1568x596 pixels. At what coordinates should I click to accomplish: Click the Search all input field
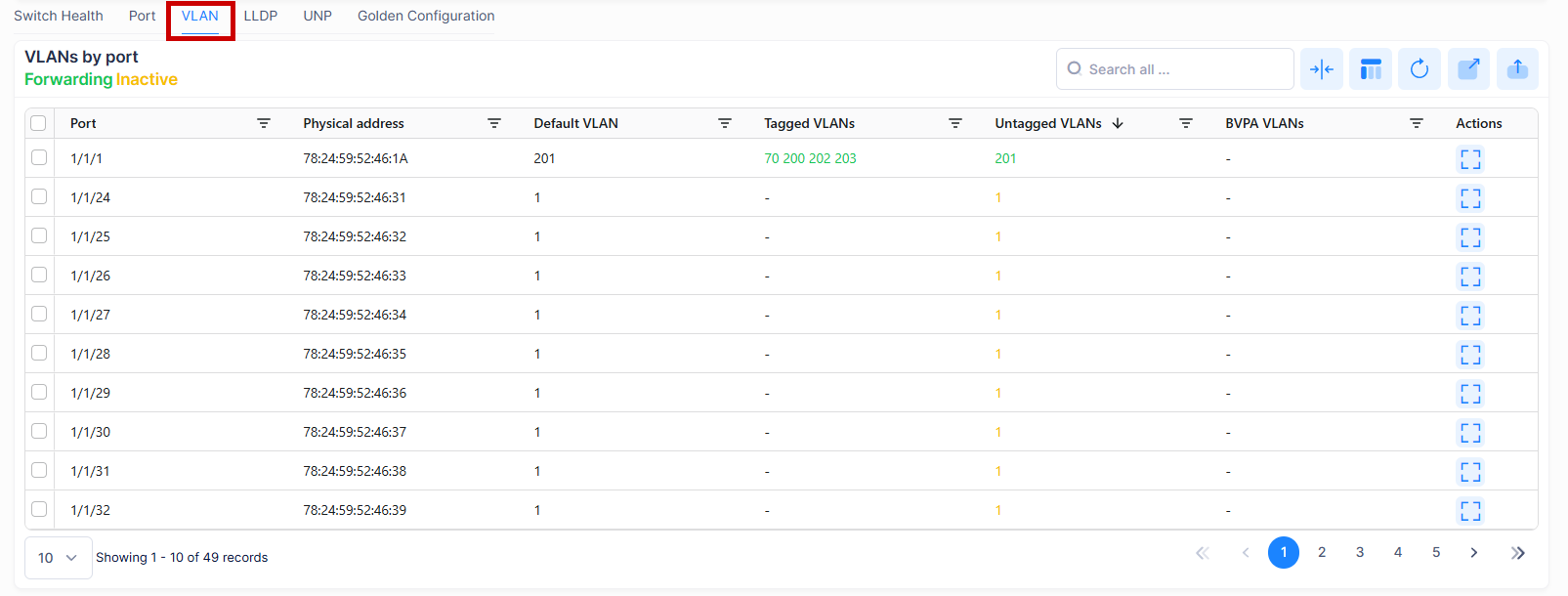pyautogui.click(x=1182, y=69)
